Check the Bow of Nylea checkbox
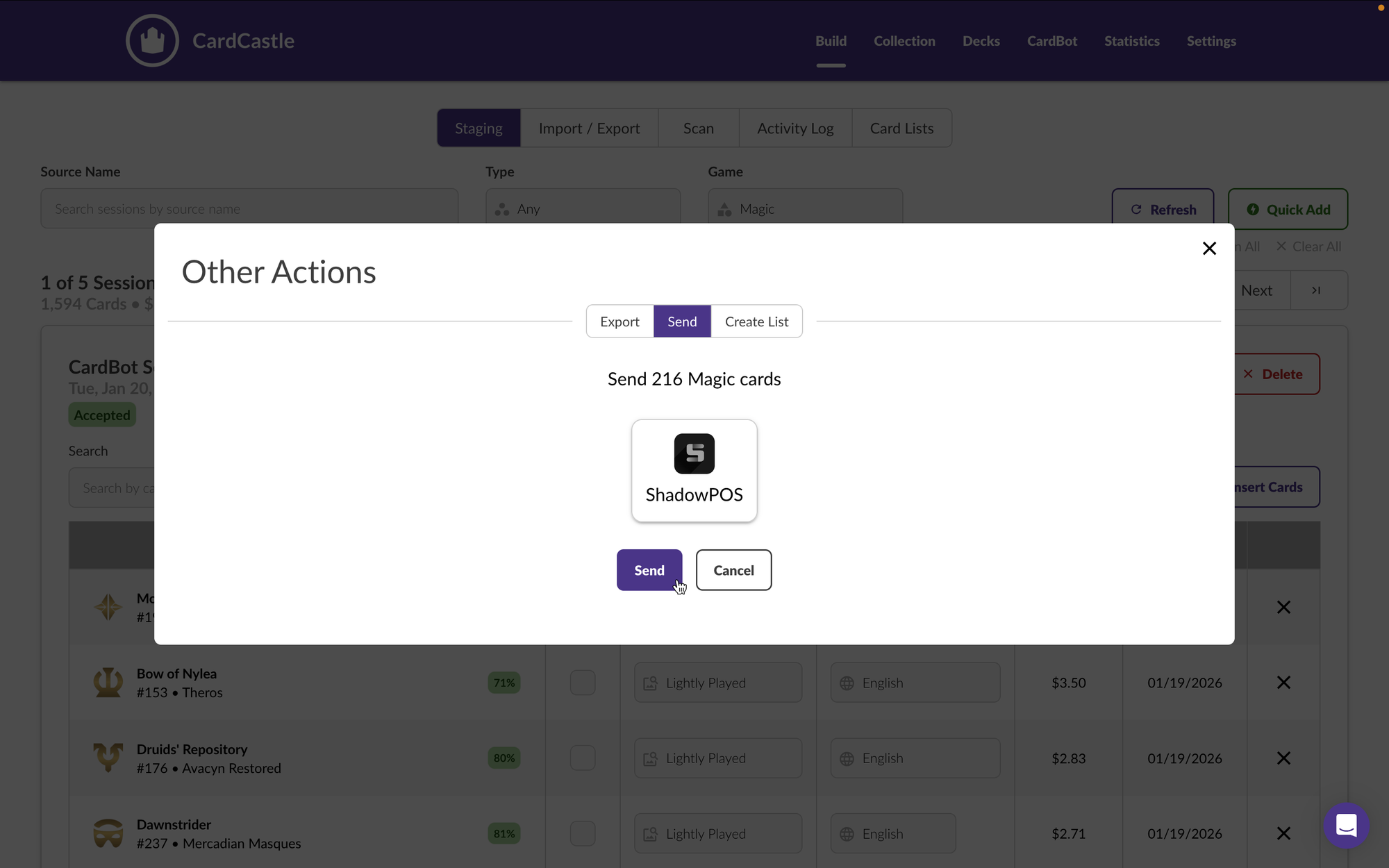Viewport: 1389px width, 868px height. coord(583,683)
